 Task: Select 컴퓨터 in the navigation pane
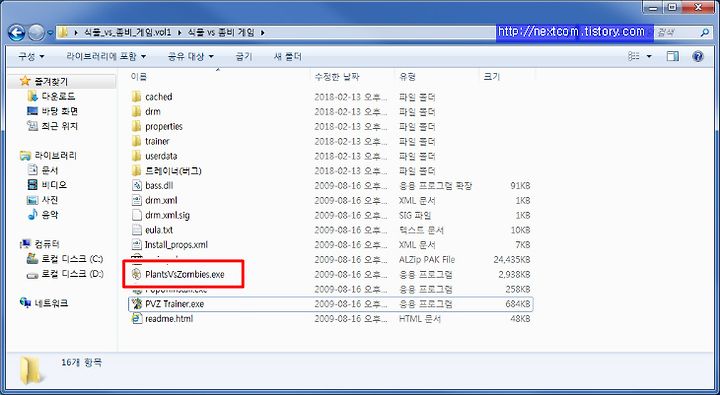[x=47, y=244]
